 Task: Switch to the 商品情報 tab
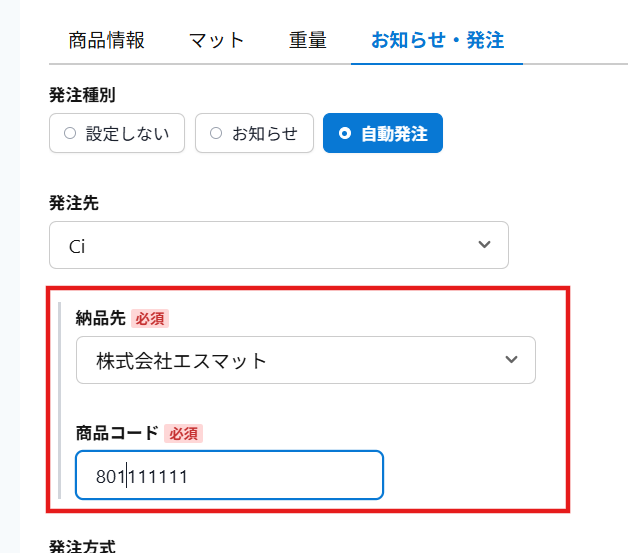(107, 41)
